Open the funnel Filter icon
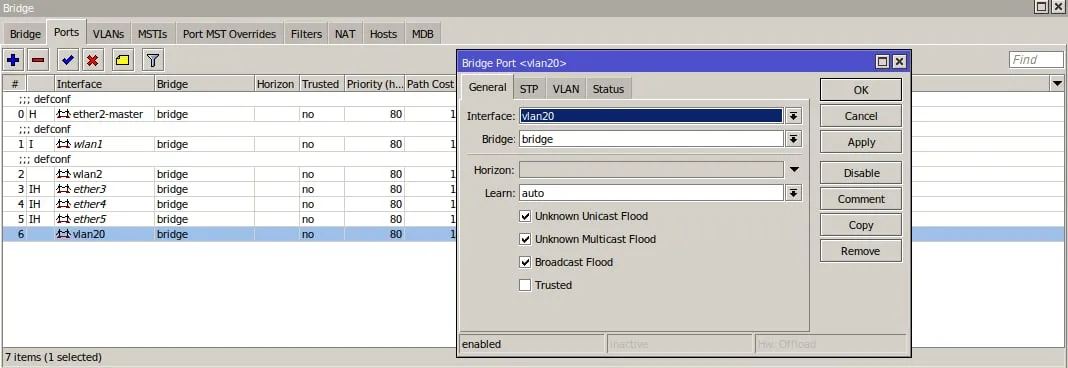This screenshot has width=1068, height=368. tap(153, 61)
